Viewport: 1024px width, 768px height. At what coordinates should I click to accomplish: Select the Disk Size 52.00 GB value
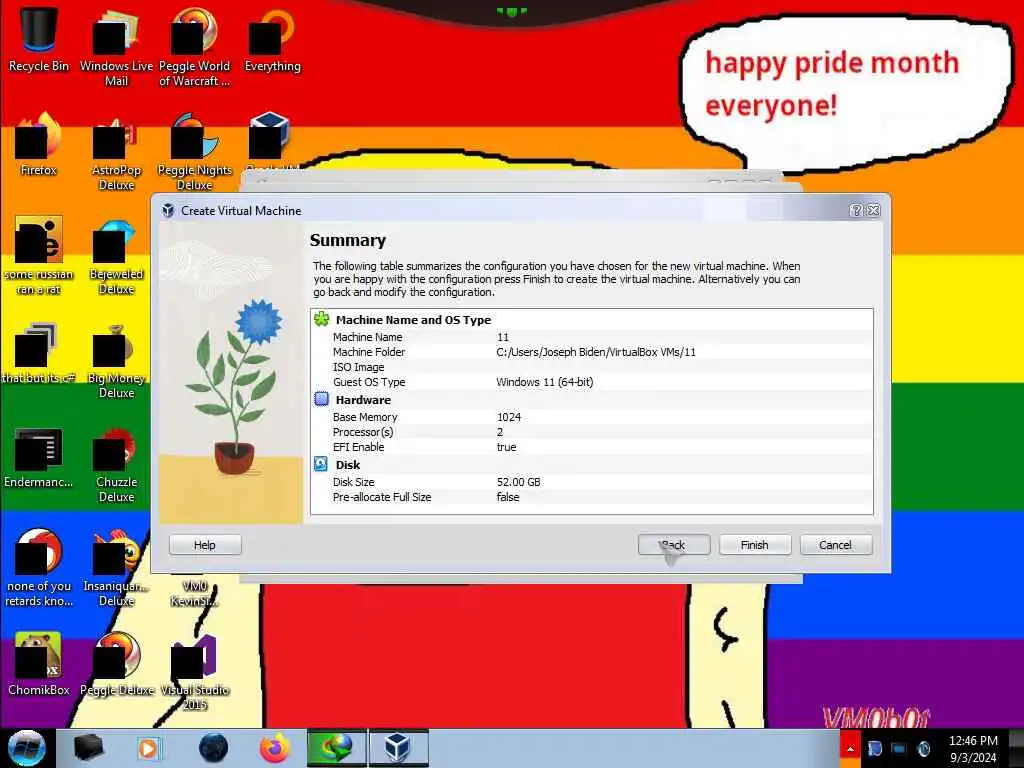click(x=519, y=482)
